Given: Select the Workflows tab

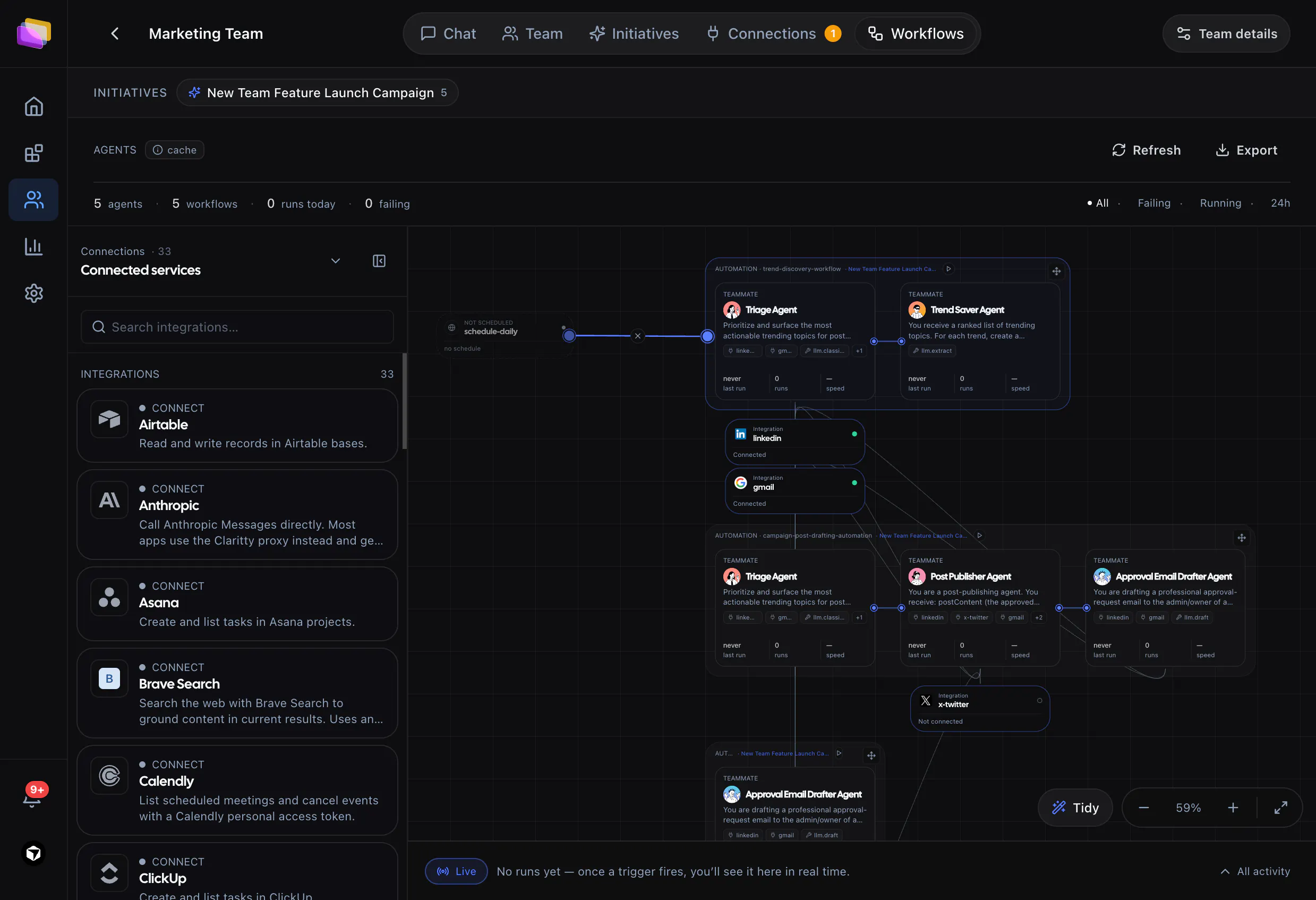Looking at the screenshot, I should (x=916, y=33).
